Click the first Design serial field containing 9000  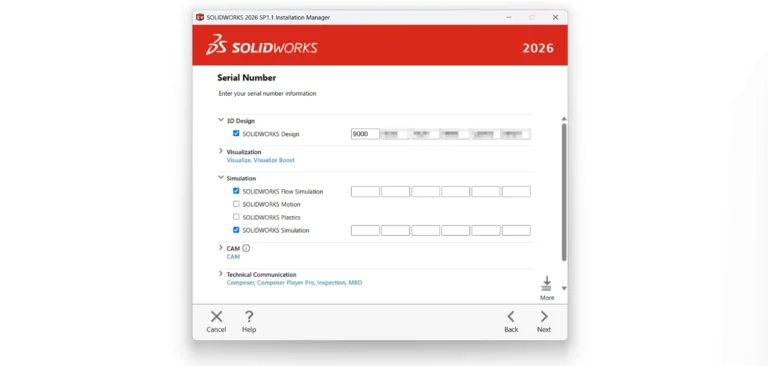[x=365, y=134]
